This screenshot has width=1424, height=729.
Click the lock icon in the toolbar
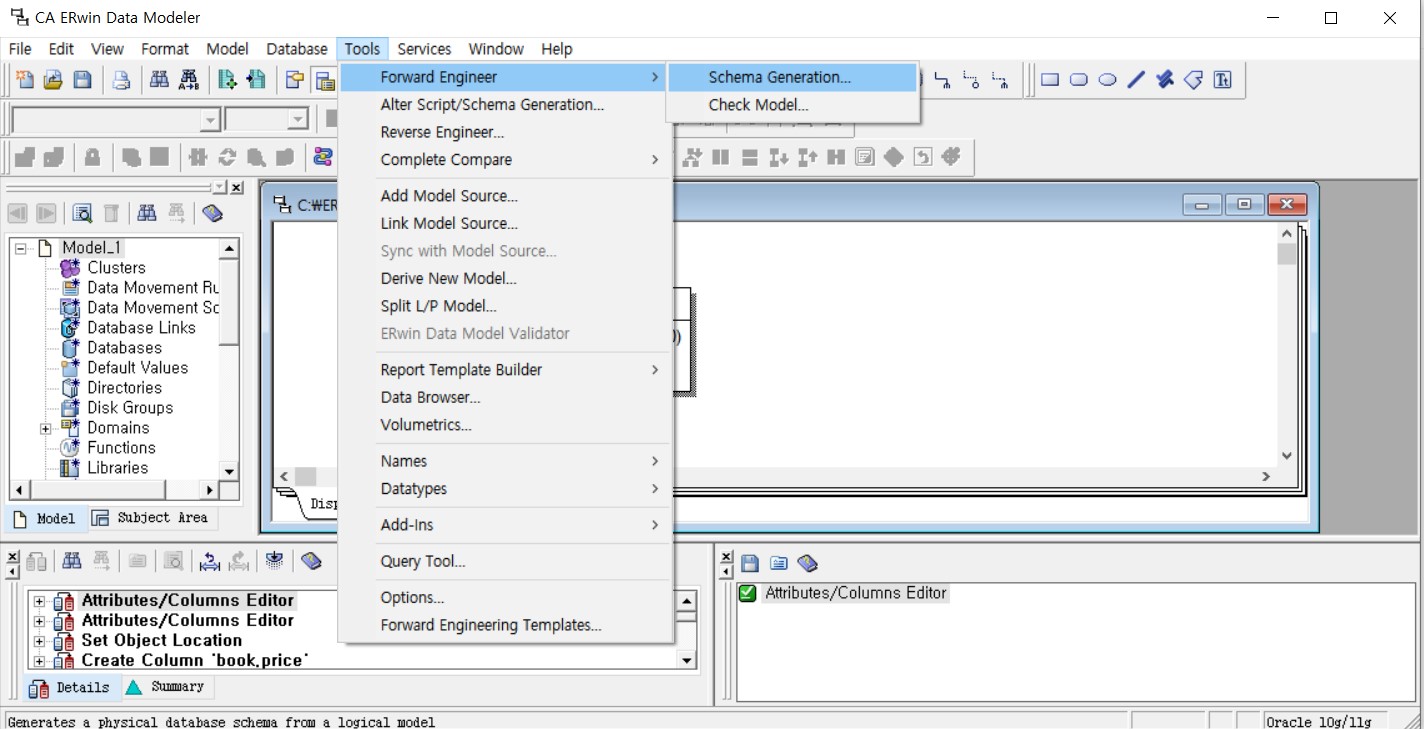92,157
